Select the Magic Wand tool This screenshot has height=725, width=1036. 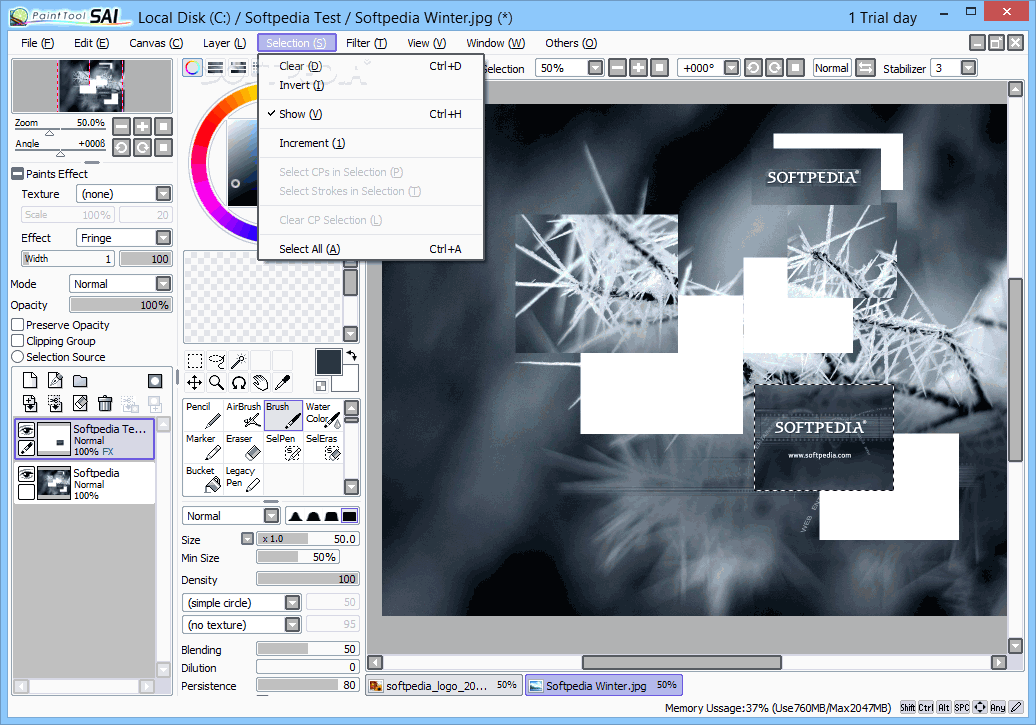(x=239, y=361)
